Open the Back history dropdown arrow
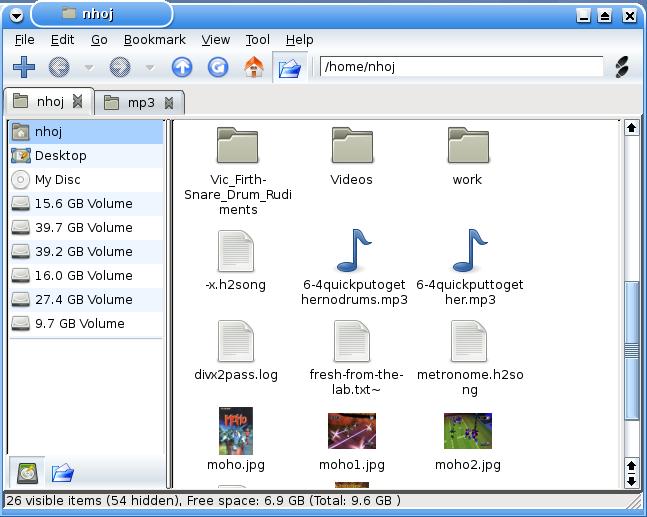The height and width of the screenshot is (517, 647). [88, 67]
